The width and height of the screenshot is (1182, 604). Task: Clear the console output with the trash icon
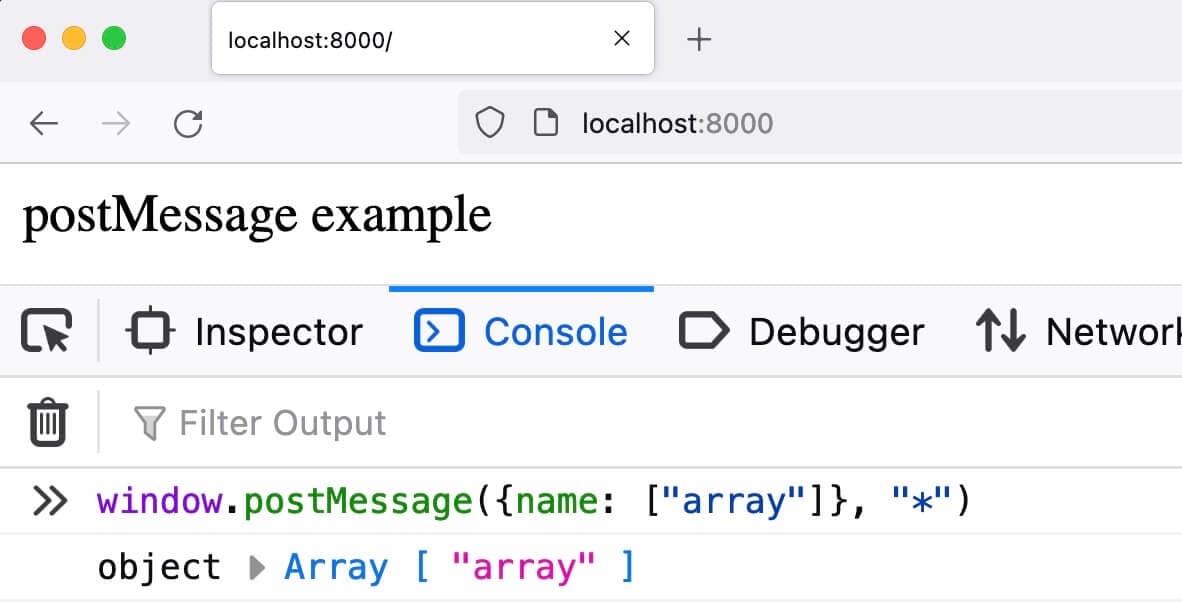click(x=45, y=422)
